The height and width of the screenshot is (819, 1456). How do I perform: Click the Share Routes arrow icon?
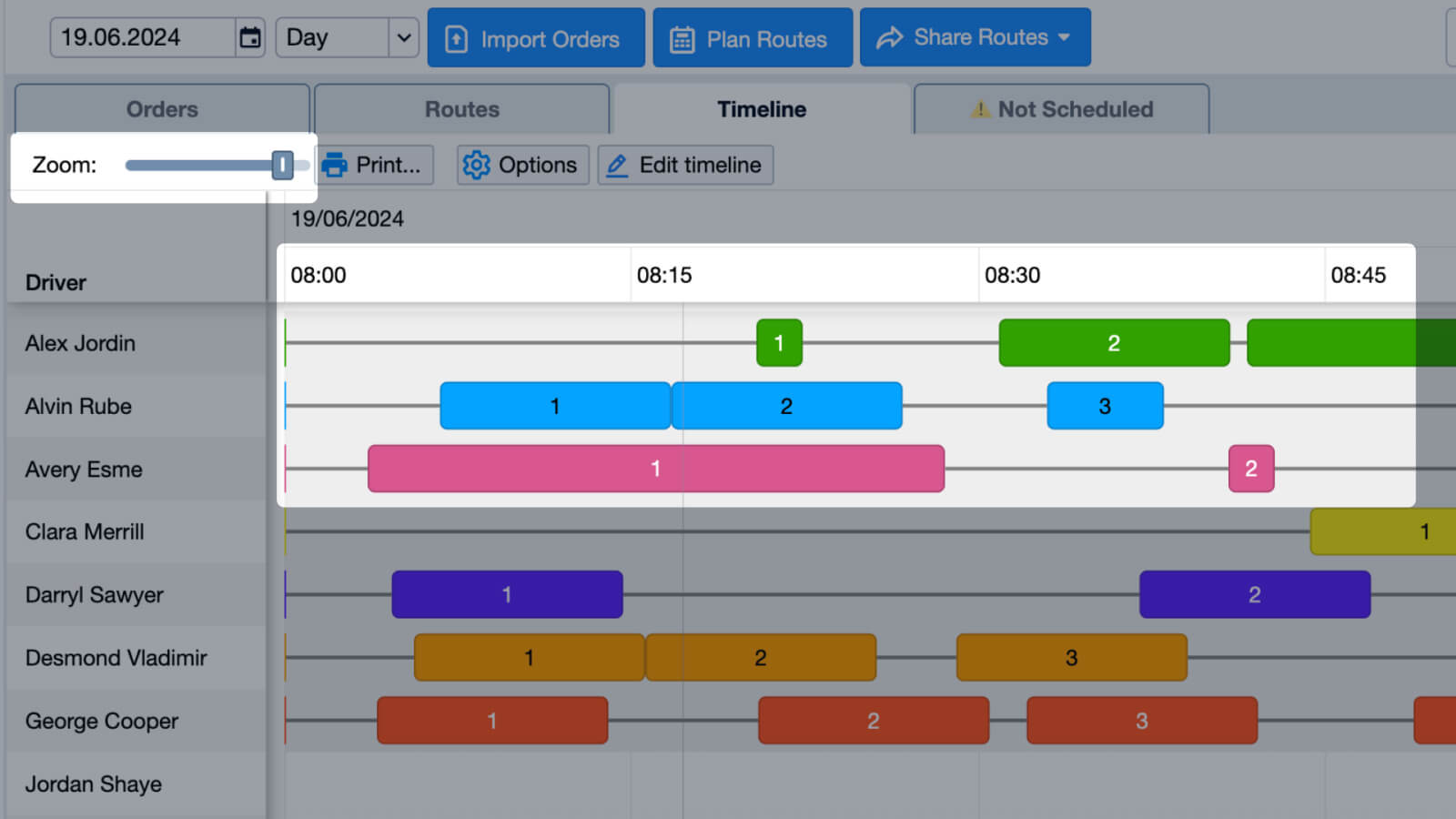tap(888, 37)
